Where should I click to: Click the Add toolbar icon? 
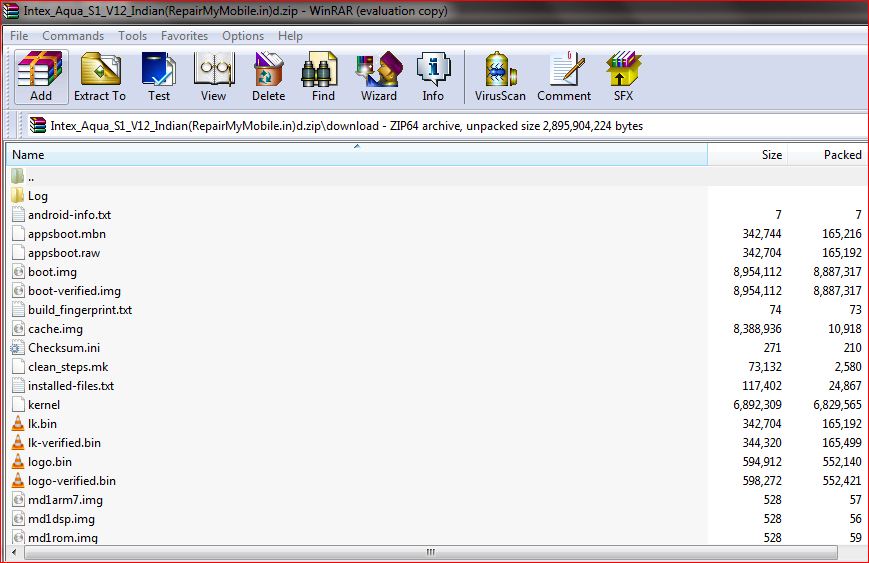[x=41, y=76]
